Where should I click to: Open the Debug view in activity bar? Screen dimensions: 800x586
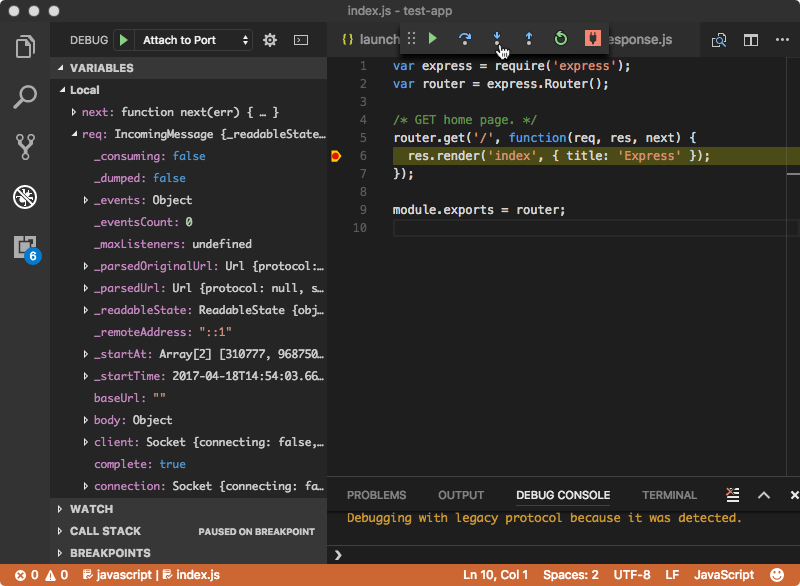pos(25,197)
